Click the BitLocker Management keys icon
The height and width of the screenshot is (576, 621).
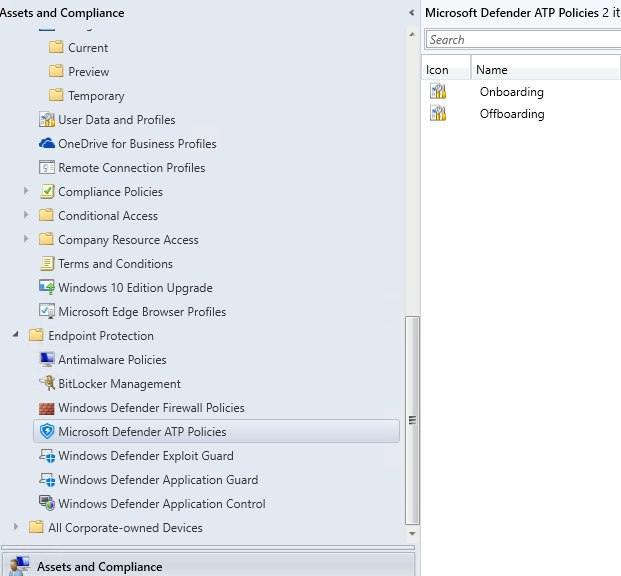(x=47, y=383)
